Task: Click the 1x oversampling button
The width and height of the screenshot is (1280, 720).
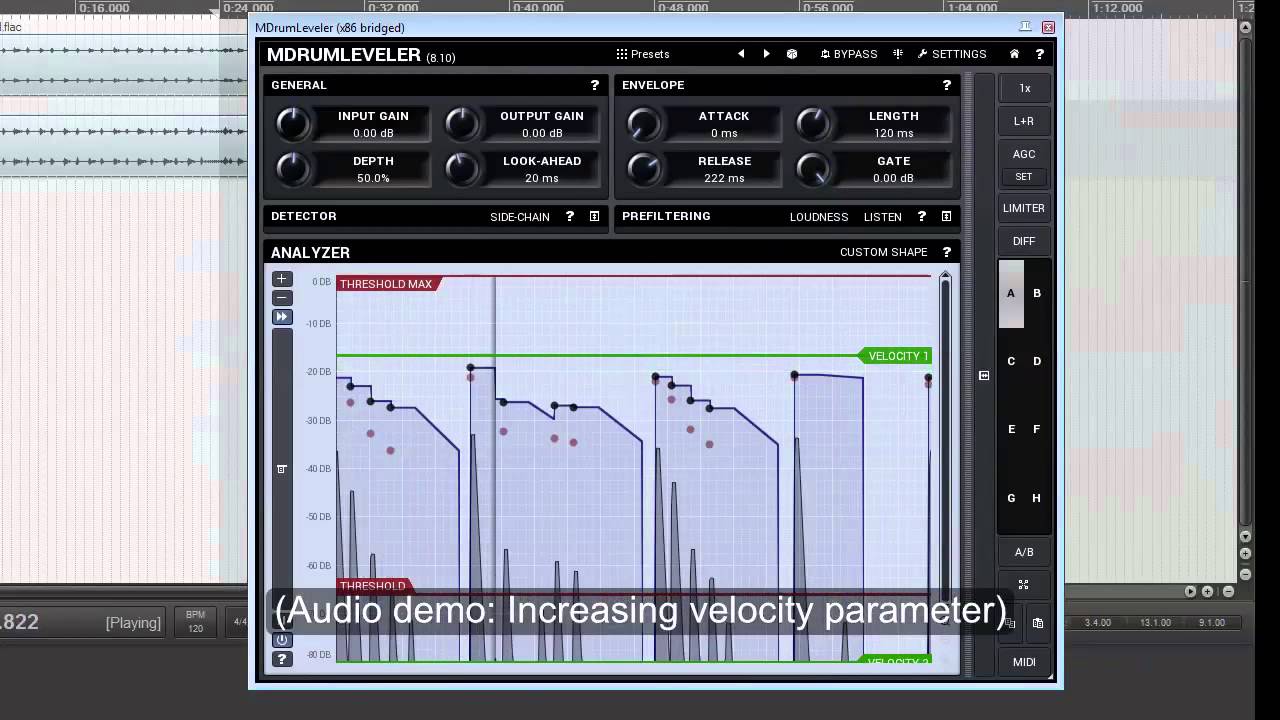Action: tap(1024, 88)
